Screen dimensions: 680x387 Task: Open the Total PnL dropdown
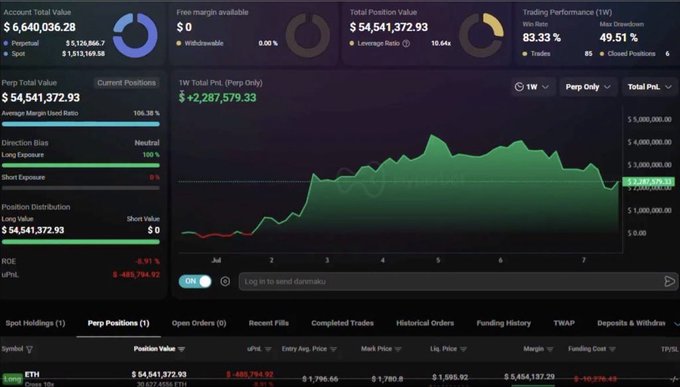649,87
